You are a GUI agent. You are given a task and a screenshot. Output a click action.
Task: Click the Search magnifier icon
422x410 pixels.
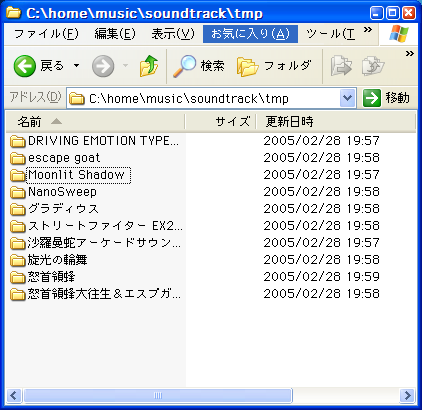(x=184, y=66)
